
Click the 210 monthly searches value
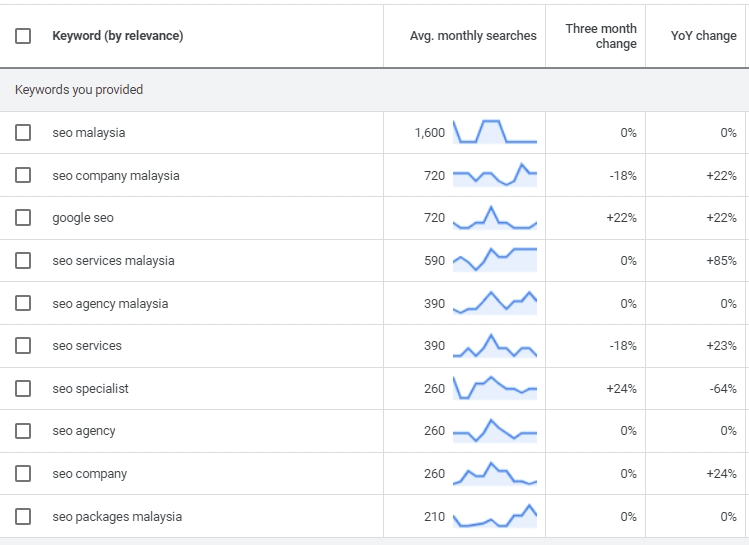click(x=435, y=517)
